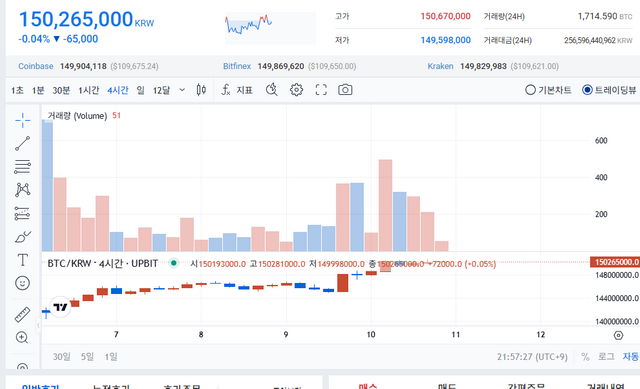Click the high price 150,670,000
Image resolution: width=640 pixels, height=389 pixels.
[445, 16]
